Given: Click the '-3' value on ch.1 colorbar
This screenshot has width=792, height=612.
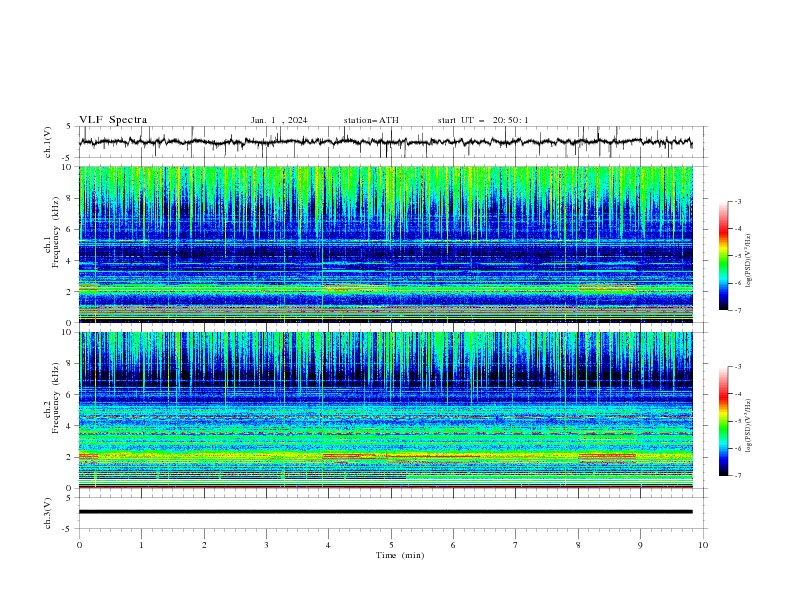Looking at the screenshot, I should (737, 201).
